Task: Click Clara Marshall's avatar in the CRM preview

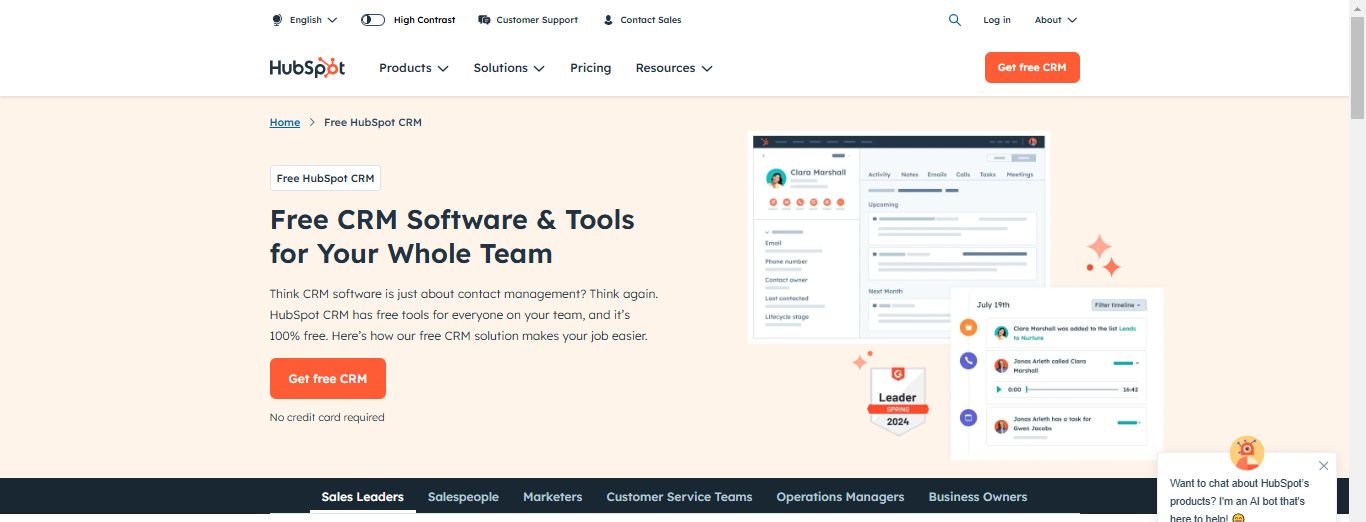Action: tap(776, 178)
